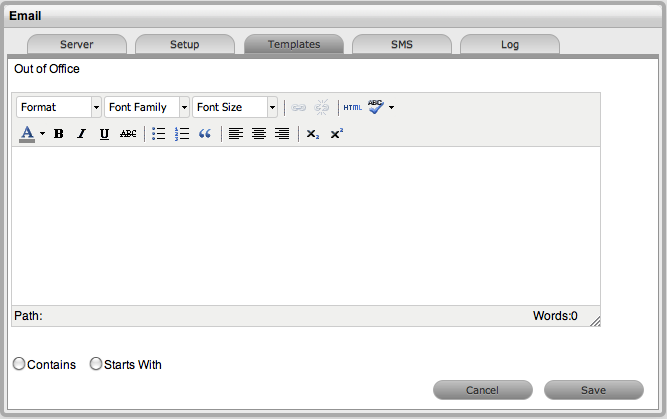Apply superscript formatting
The width and height of the screenshot is (667, 419).
(x=336, y=133)
